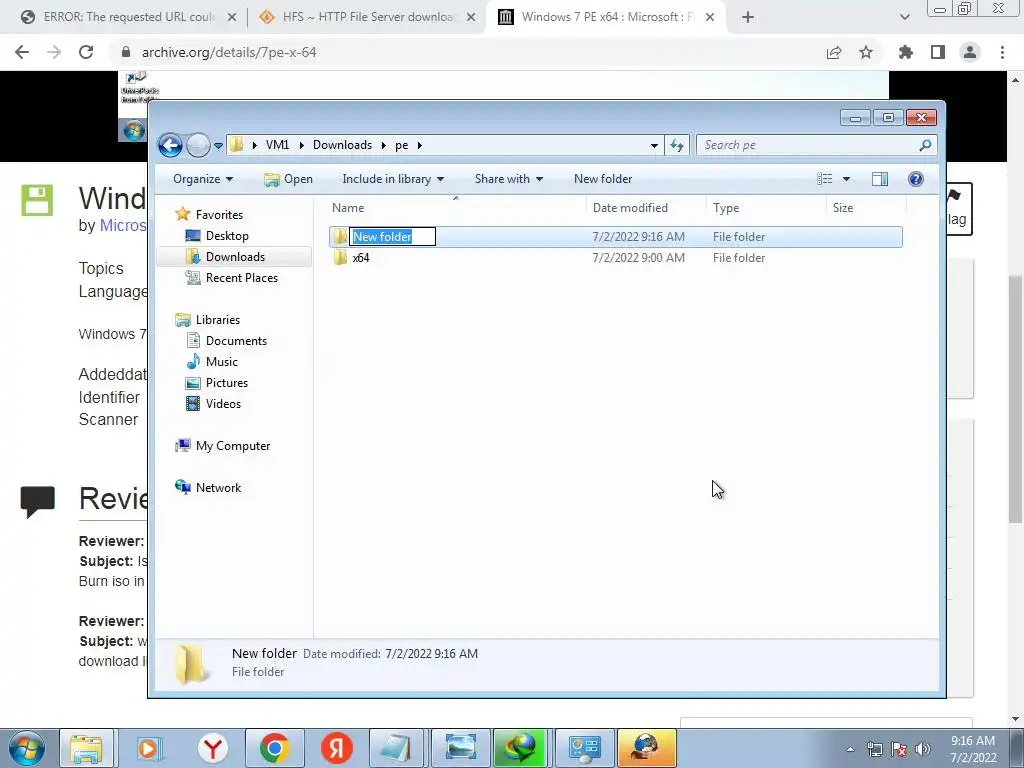Viewport: 1024px width, 768px height.
Task: Open the Include in library menu
Action: [392, 179]
